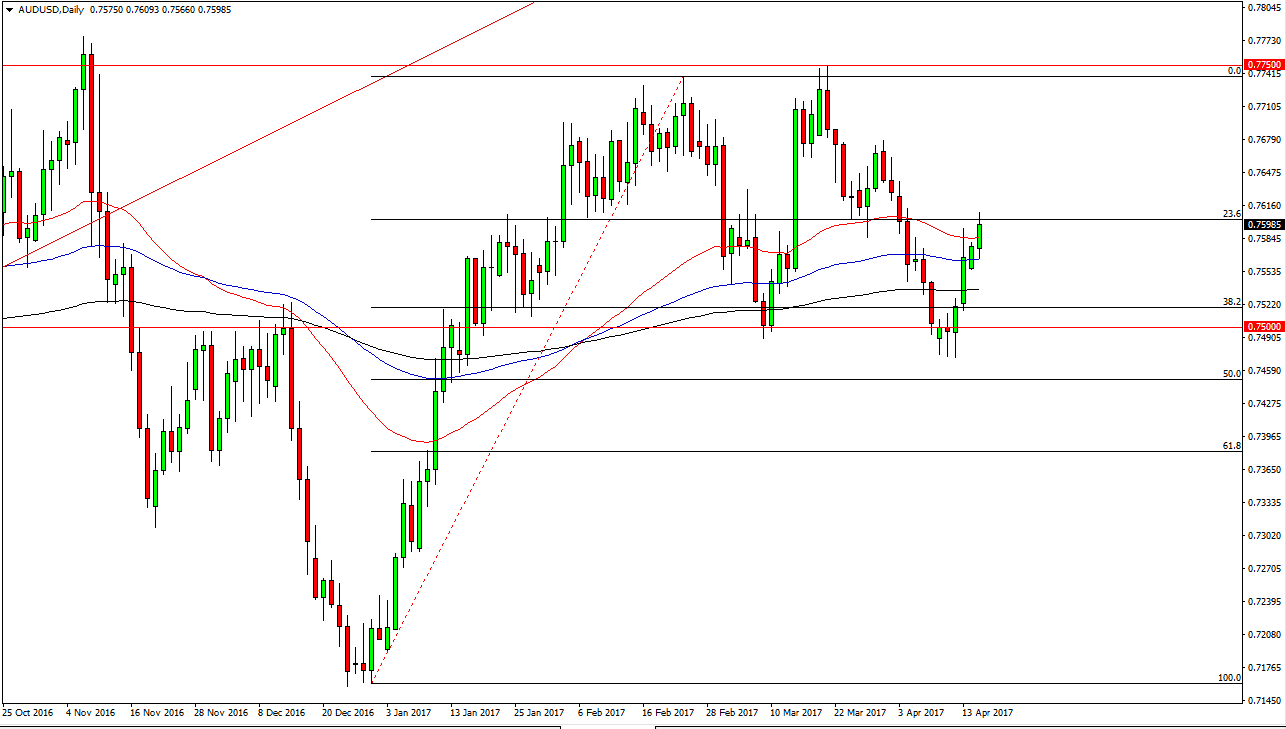Click the black 0.75985 current price tag
This screenshot has height=729, width=1286.
tap(1263, 225)
